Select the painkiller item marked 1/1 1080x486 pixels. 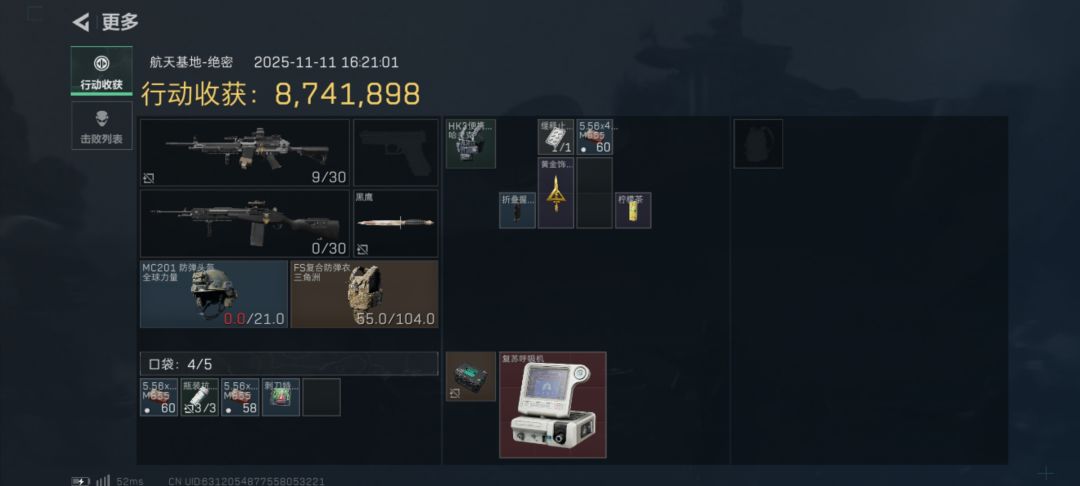coord(556,137)
